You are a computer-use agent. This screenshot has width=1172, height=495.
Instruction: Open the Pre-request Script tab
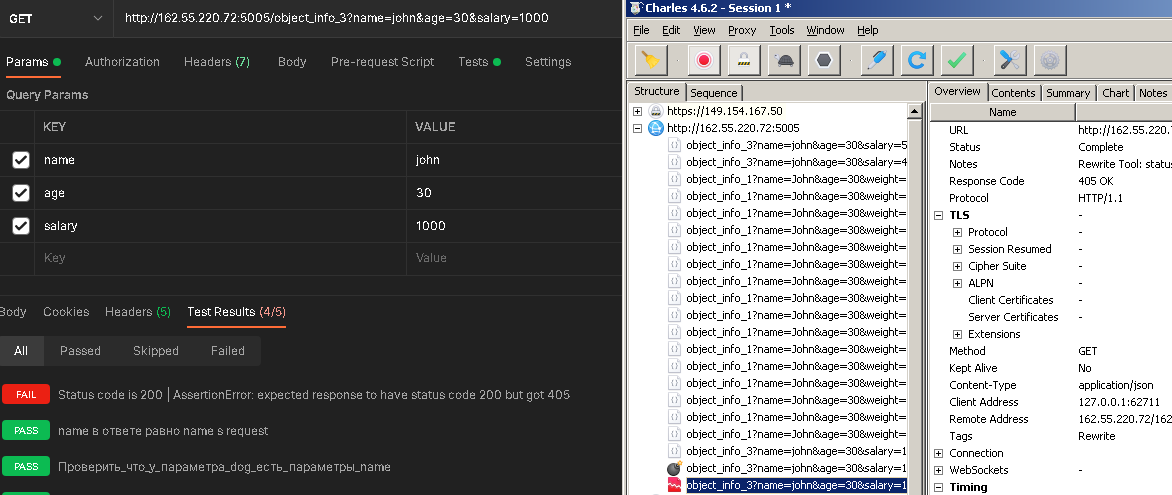tap(383, 62)
